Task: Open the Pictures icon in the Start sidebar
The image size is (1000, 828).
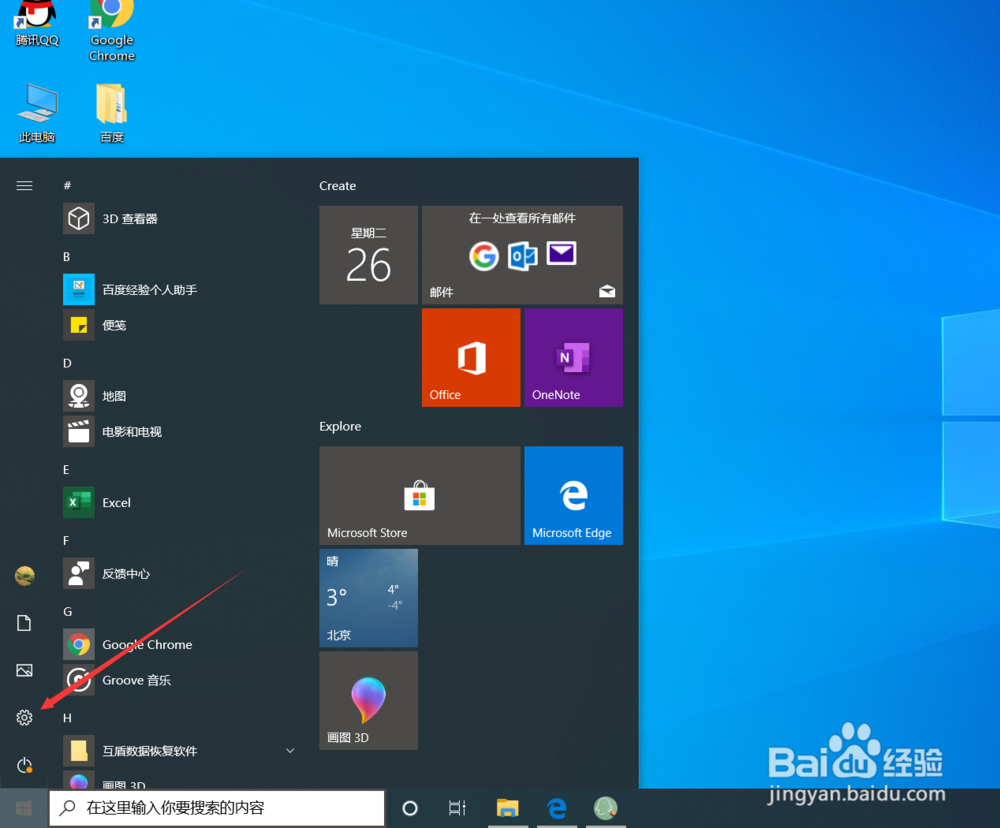Action: coord(24,670)
